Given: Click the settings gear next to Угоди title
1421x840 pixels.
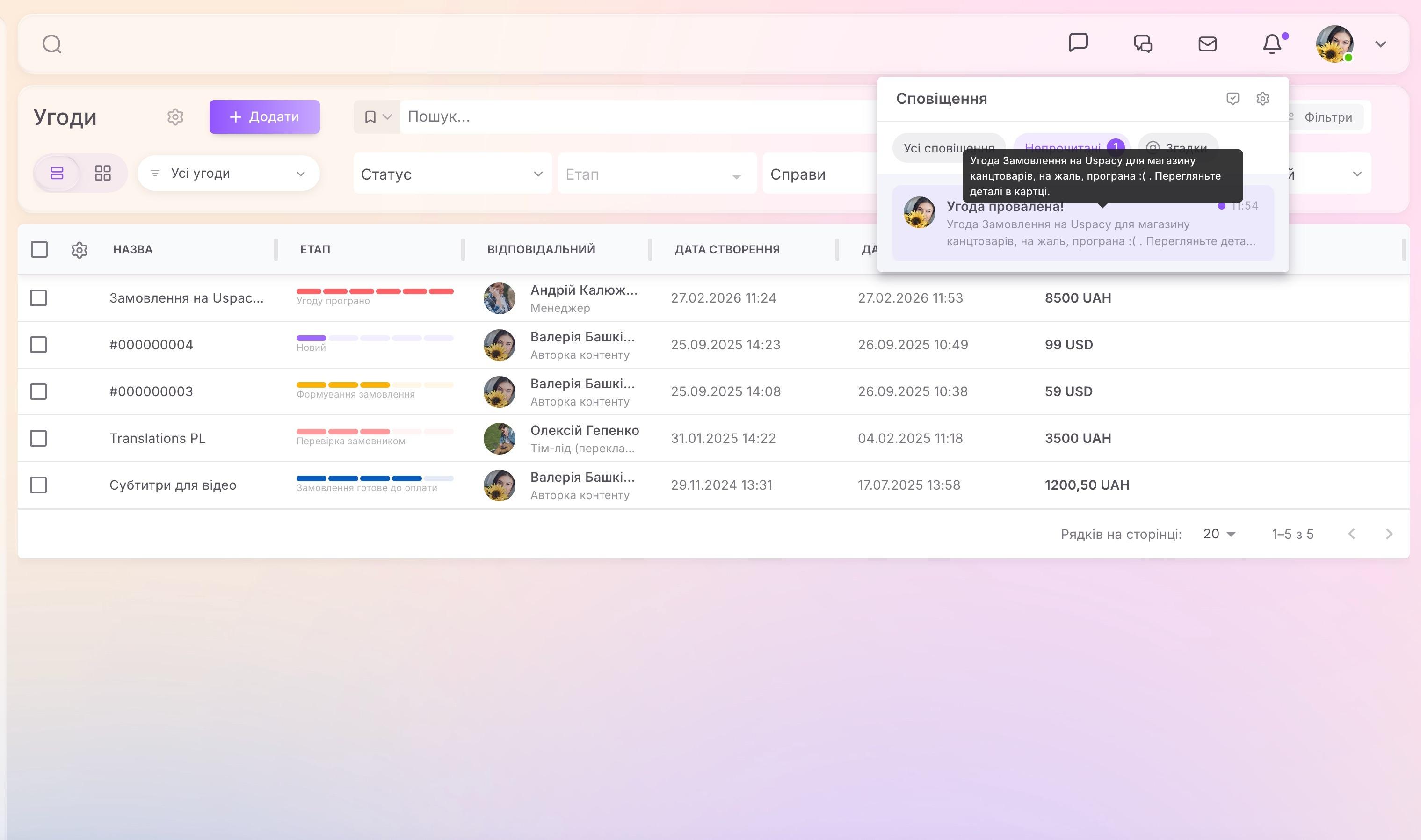Looking at the screenshot, I should [x=175, y=117].
